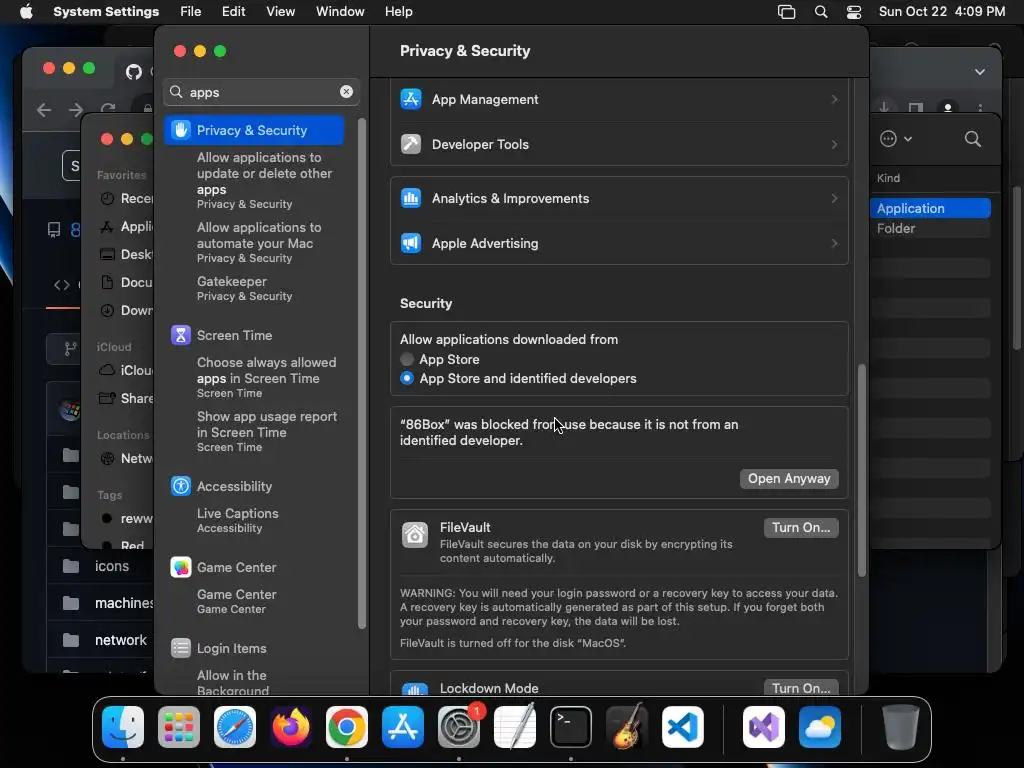This screenshot has height=768, width=1024.
Task: Click the Analytics & Improvements chart icon
Action: [x=410, y=199]
